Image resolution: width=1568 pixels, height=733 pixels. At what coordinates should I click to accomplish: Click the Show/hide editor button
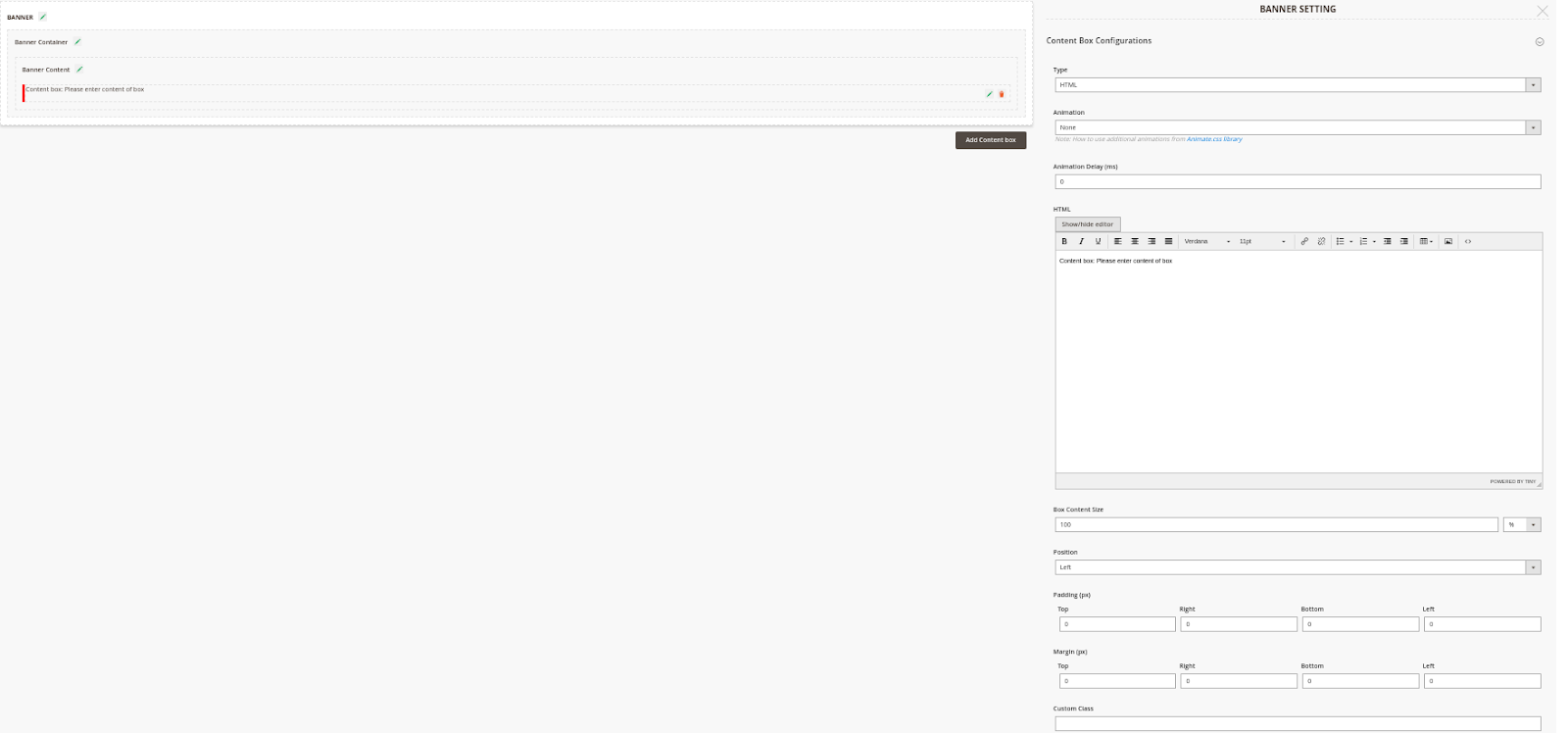coord(1088,224)
